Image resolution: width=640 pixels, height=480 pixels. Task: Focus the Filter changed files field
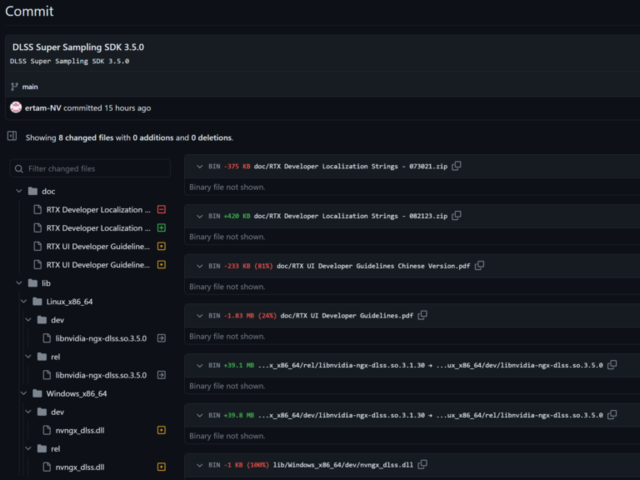tap(90, 169)
